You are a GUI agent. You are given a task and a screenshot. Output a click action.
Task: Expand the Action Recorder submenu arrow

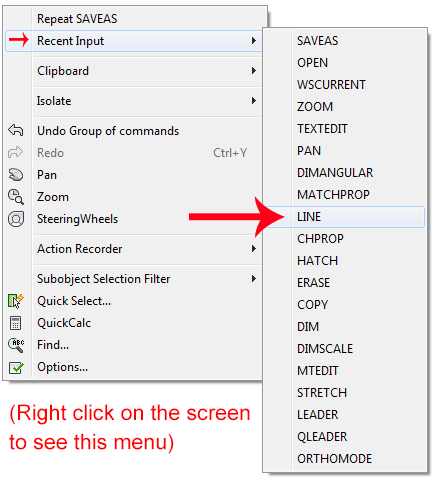(254, 249)
